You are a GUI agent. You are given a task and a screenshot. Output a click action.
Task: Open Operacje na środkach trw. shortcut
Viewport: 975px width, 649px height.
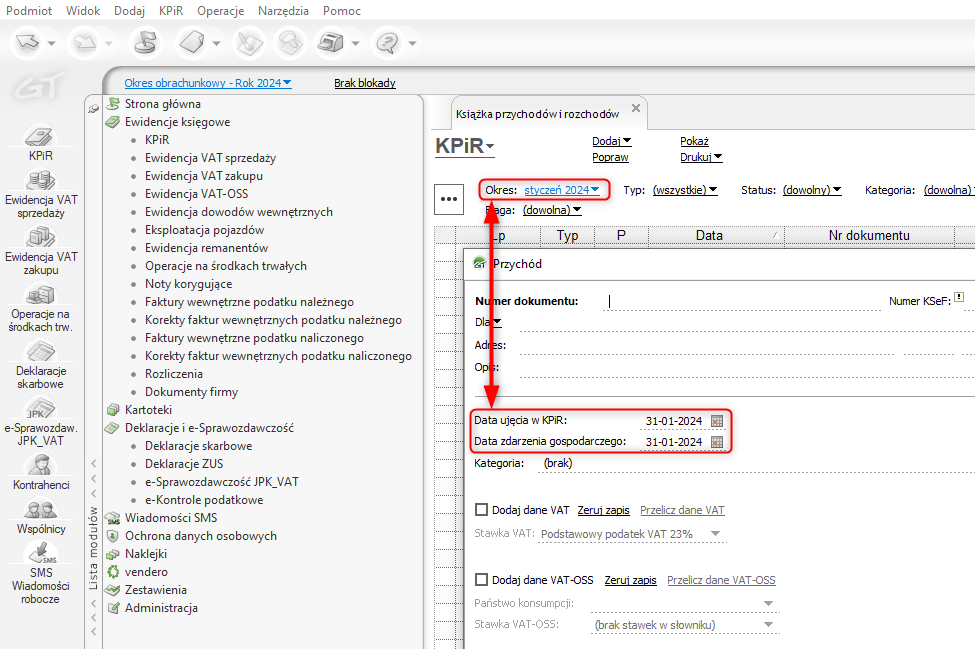(40, 308)
